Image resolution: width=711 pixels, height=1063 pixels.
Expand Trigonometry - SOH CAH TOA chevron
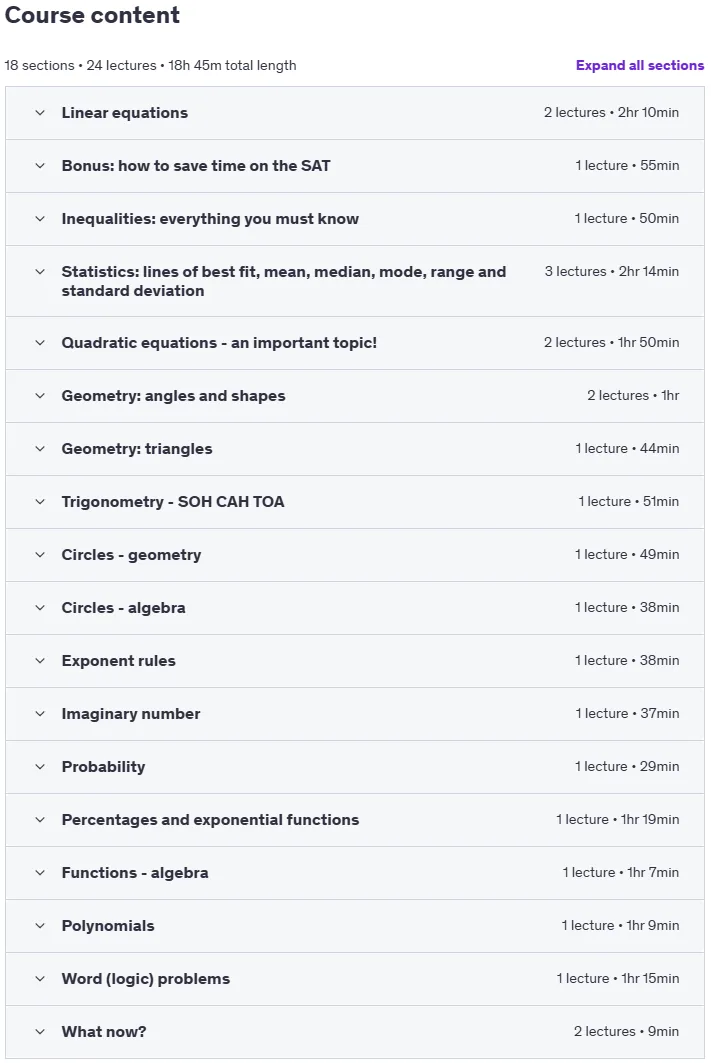pos(40,502)
